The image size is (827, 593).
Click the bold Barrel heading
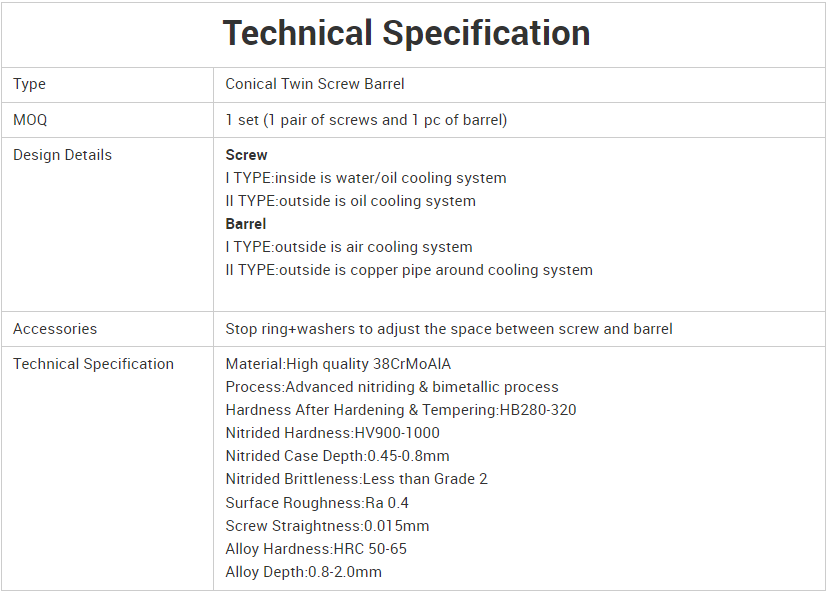point(246,224)
